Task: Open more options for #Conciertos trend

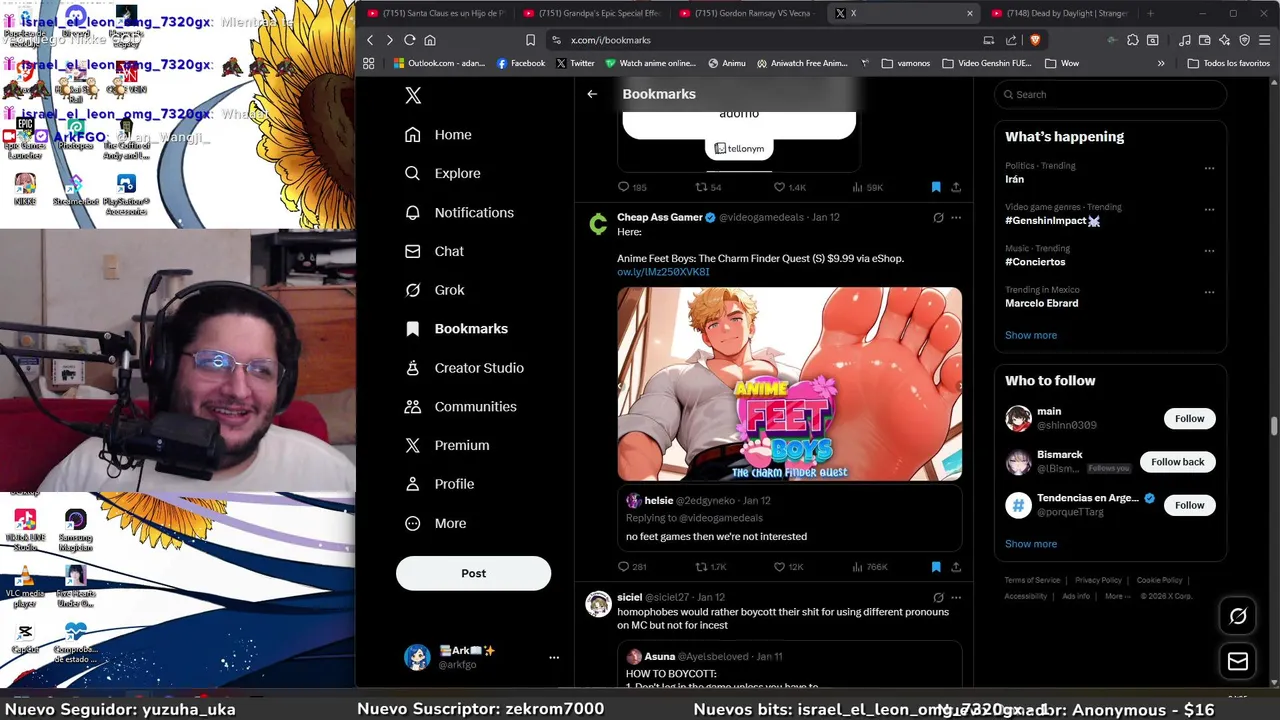Action: pos(1209,250)
